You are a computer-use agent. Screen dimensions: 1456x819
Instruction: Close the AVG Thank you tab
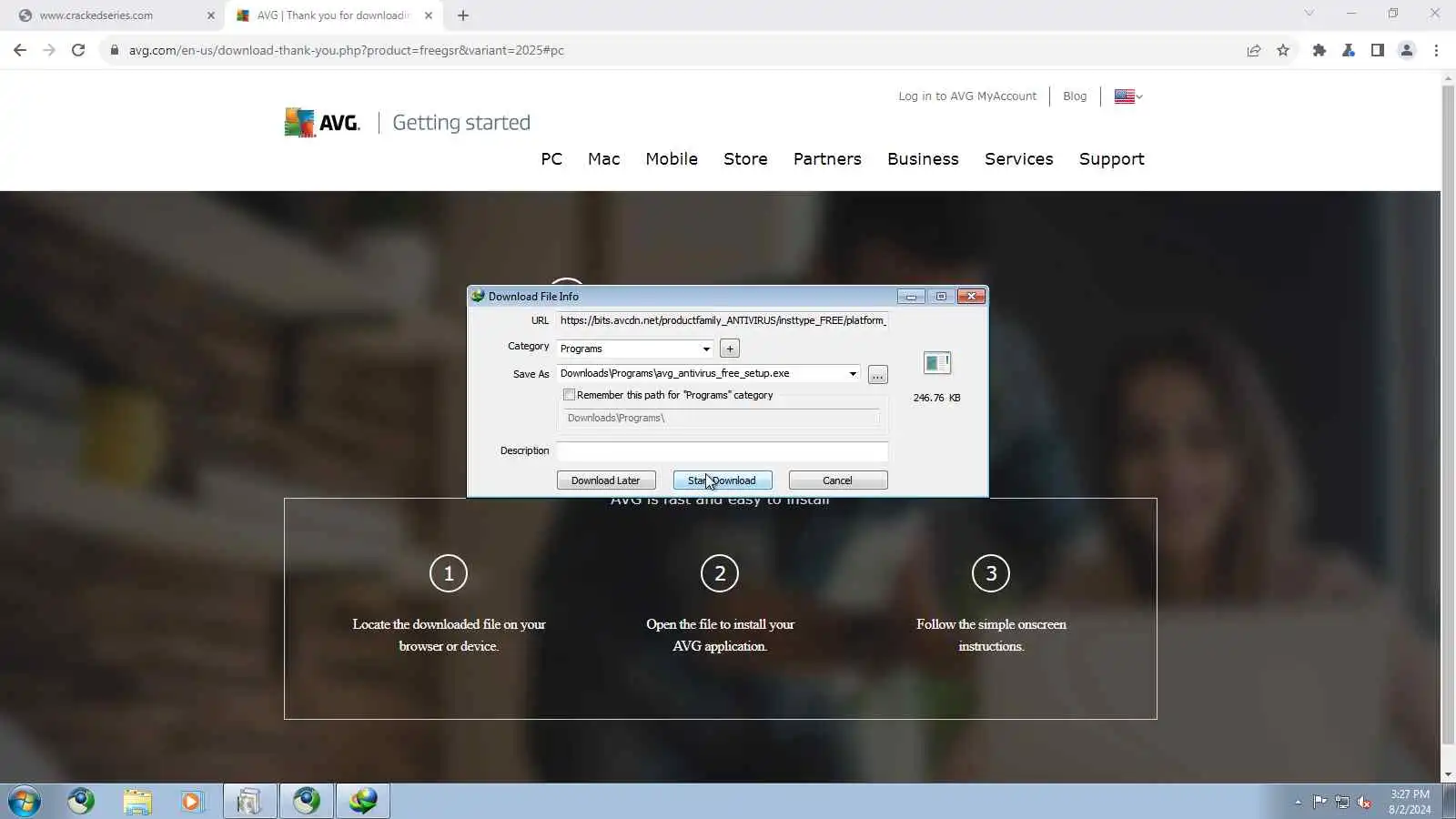(x=429, y=15)
